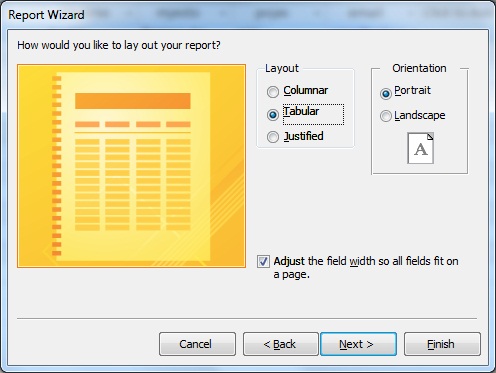Click the page orientation preview icon
The height and width of the screenshot is (373, 496).
[x=421, y=148]
